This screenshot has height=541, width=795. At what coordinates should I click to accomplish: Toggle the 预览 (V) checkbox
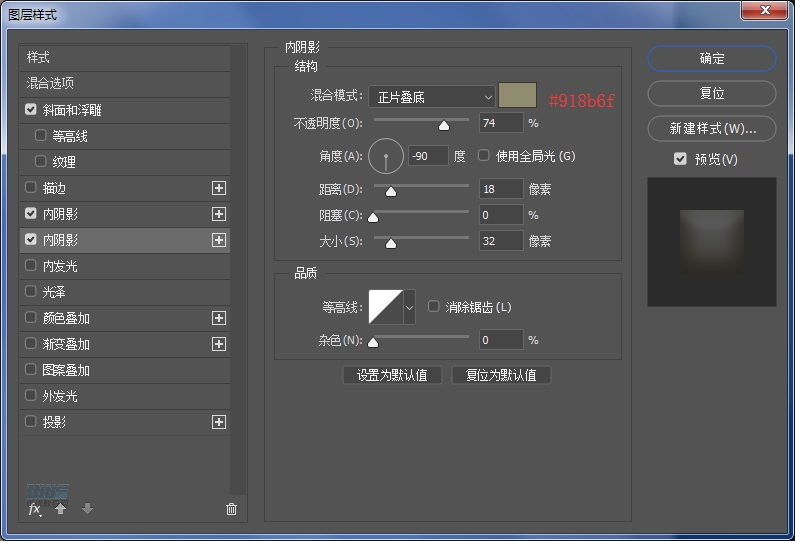(680, 159)
